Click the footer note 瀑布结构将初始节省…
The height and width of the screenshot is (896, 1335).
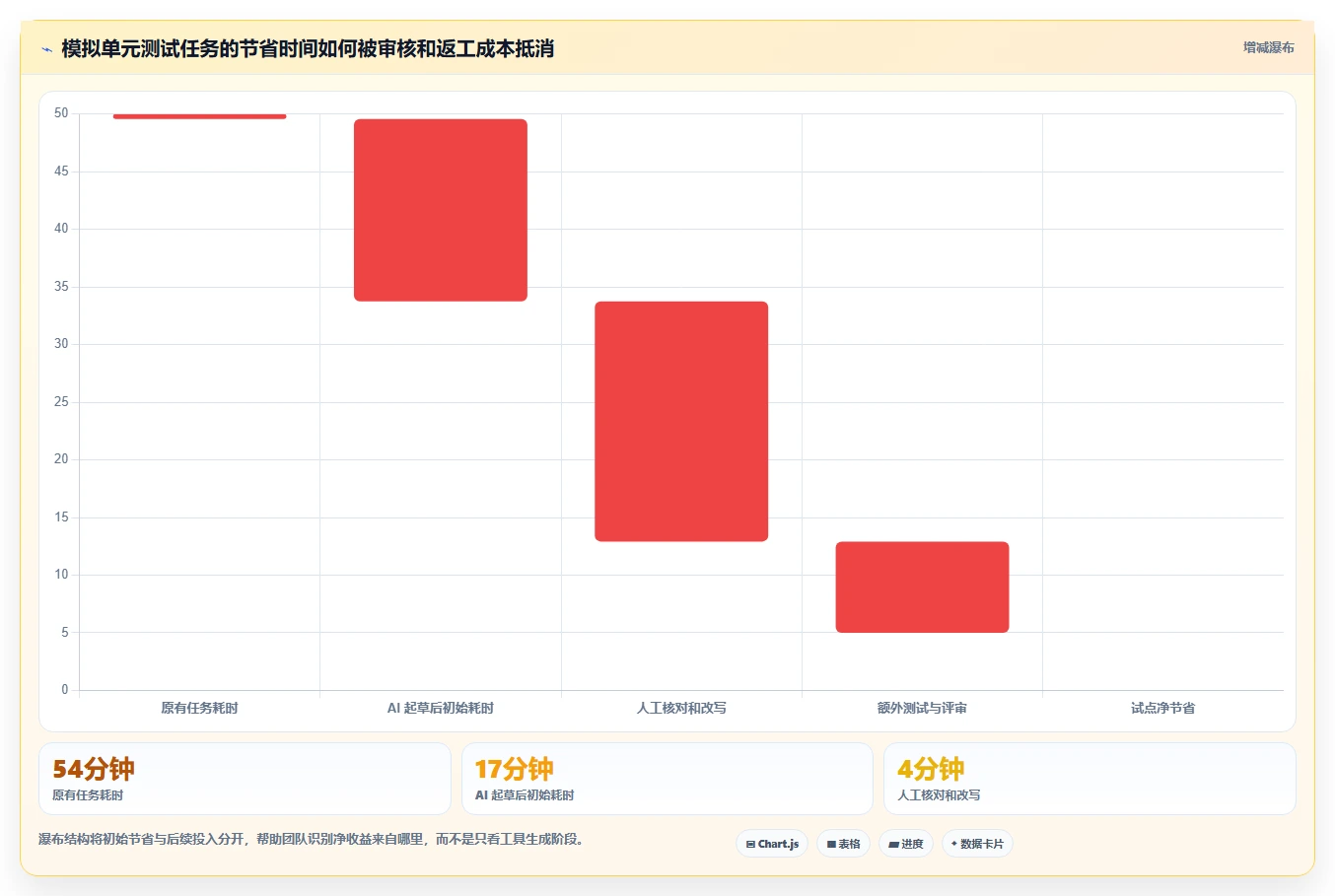tap(312, 839)
